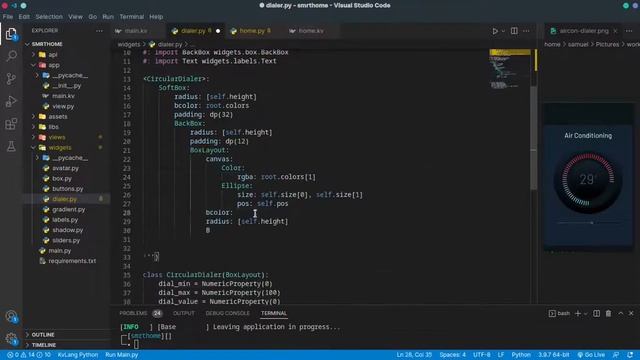Open run button dropdown arrow

pyautogui.click(x=503, y=31)
